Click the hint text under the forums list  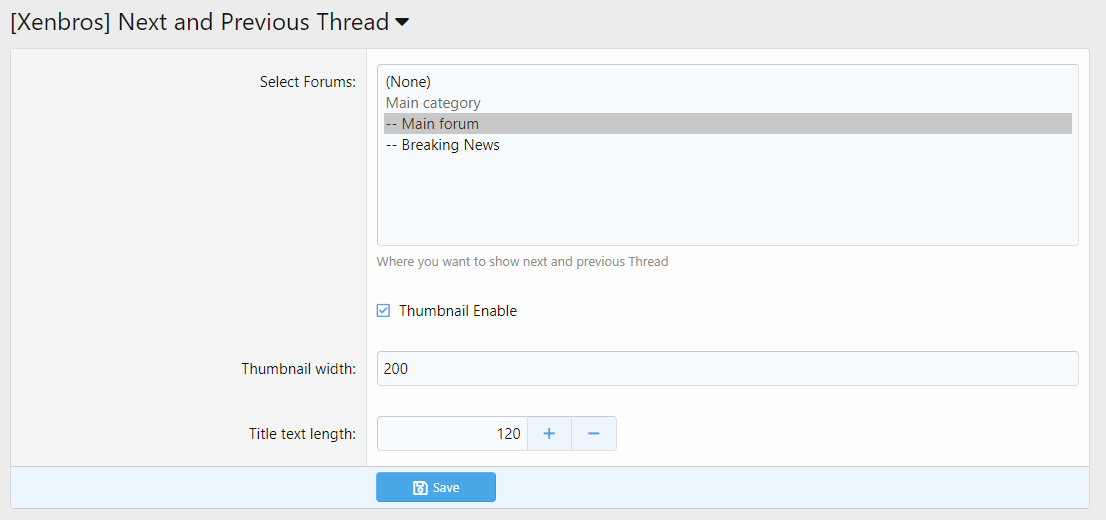click(x=522, y=262)
